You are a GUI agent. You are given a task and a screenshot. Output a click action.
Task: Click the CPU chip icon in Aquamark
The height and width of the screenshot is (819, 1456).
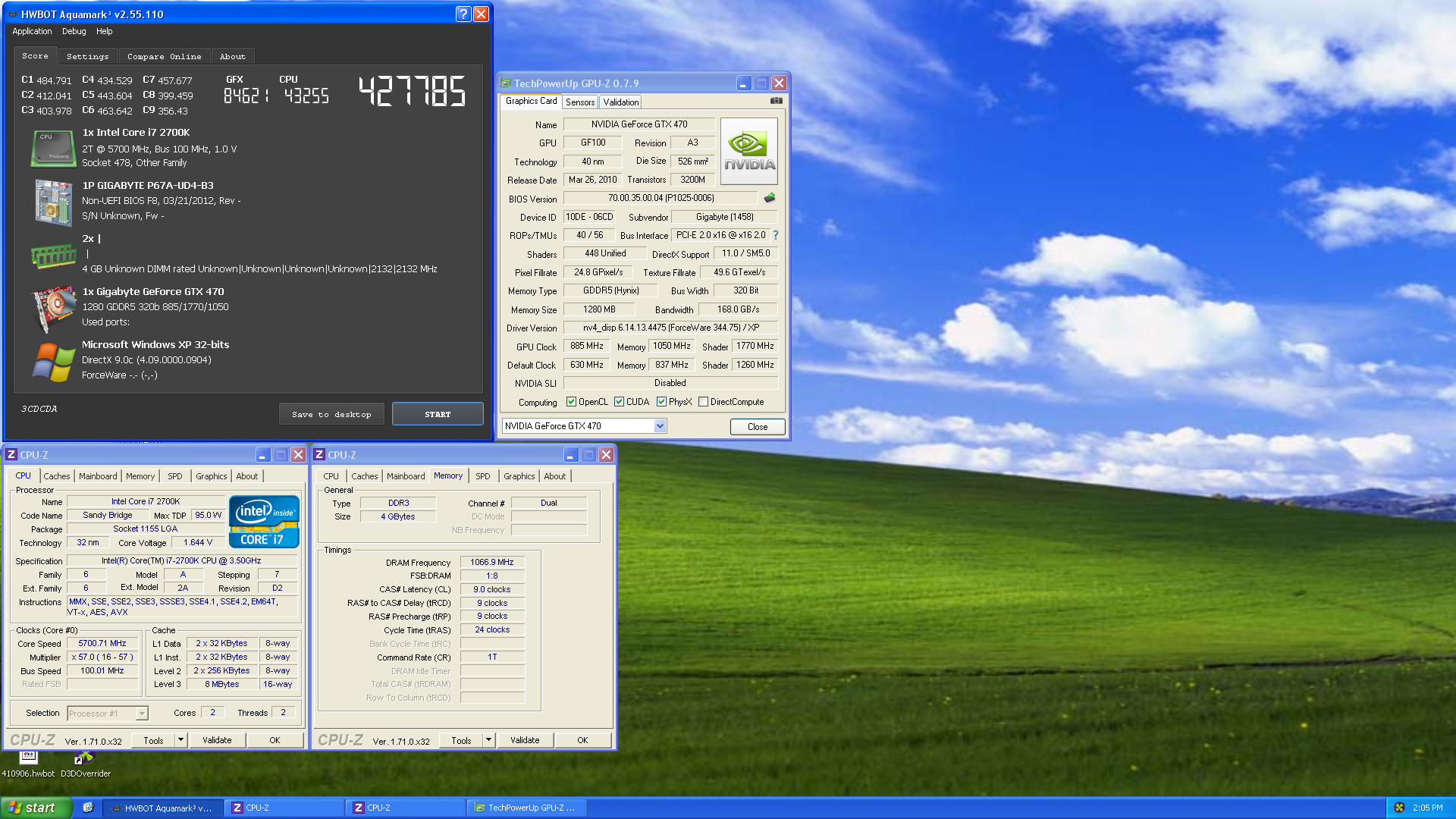[52, 147]
